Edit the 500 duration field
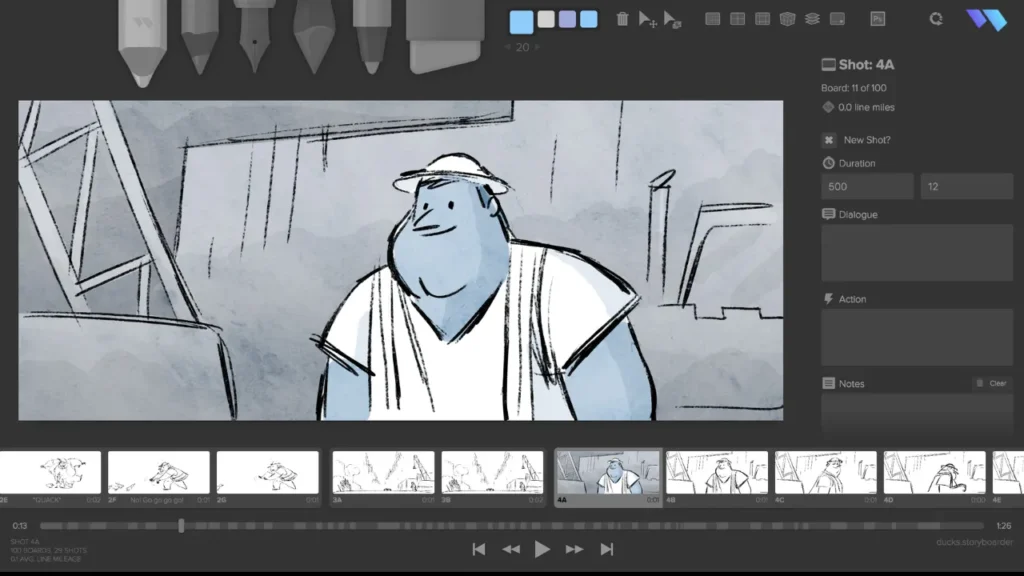The width and height of the screenshot is (1024, 576). [x=866, y=186]
